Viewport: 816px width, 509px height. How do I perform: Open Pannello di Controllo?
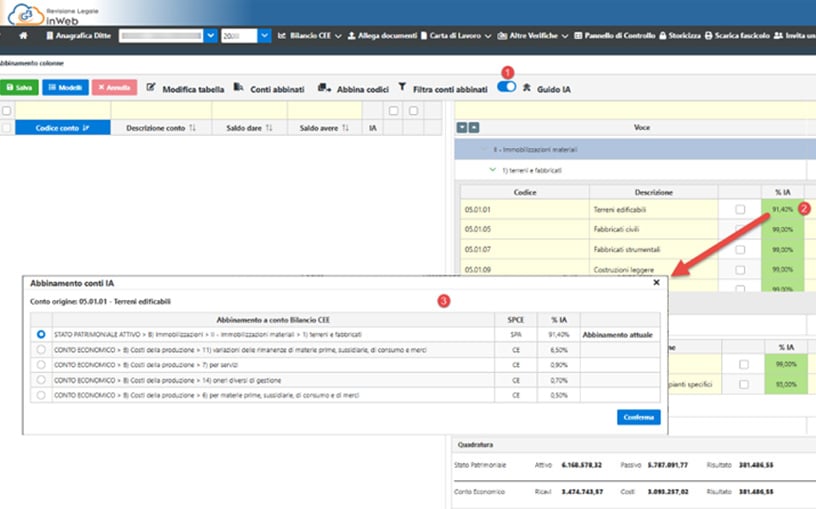pos(615,35)
